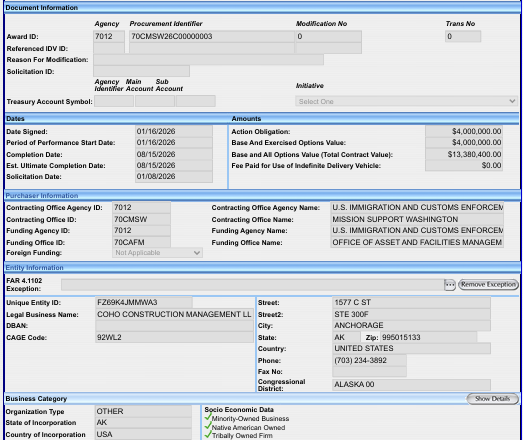This screenshot has width=523, height=440.
Task: Click the Minority-Owned Business checkmark
Action: click(208, 418)
